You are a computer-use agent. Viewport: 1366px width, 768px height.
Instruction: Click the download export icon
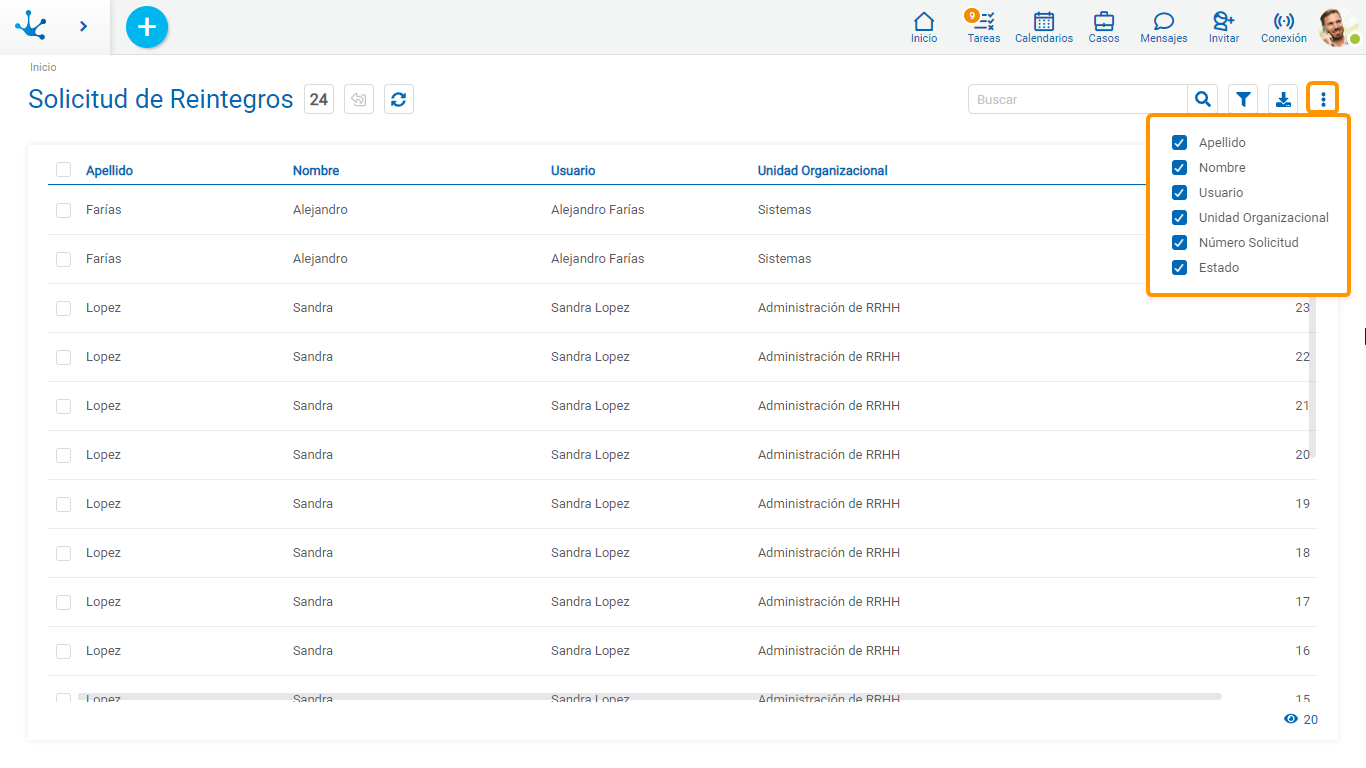(x=1283, y=99)
